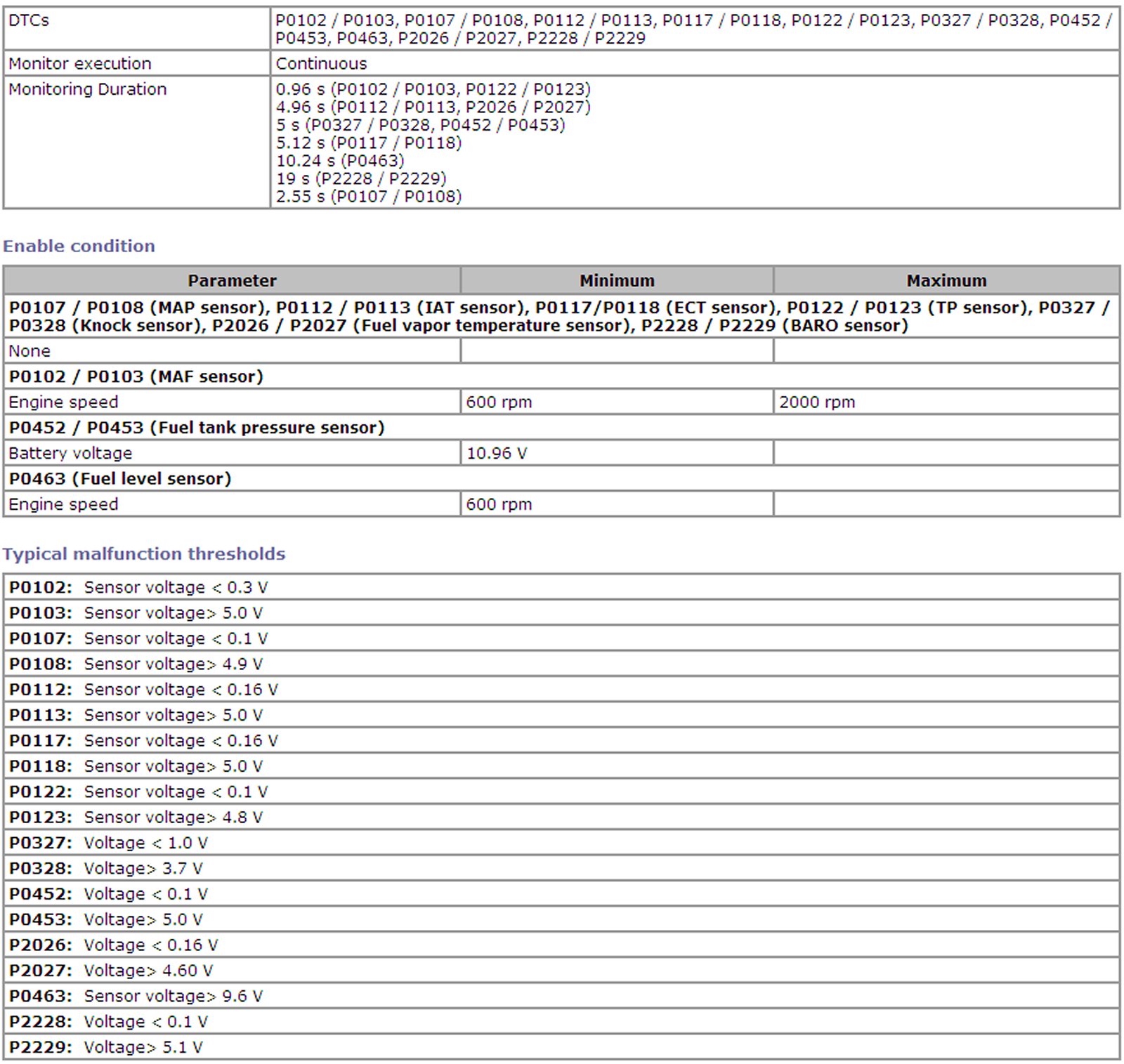
Task: Click the 10.24 s (P0463) duration line
Action: (340, 161)
